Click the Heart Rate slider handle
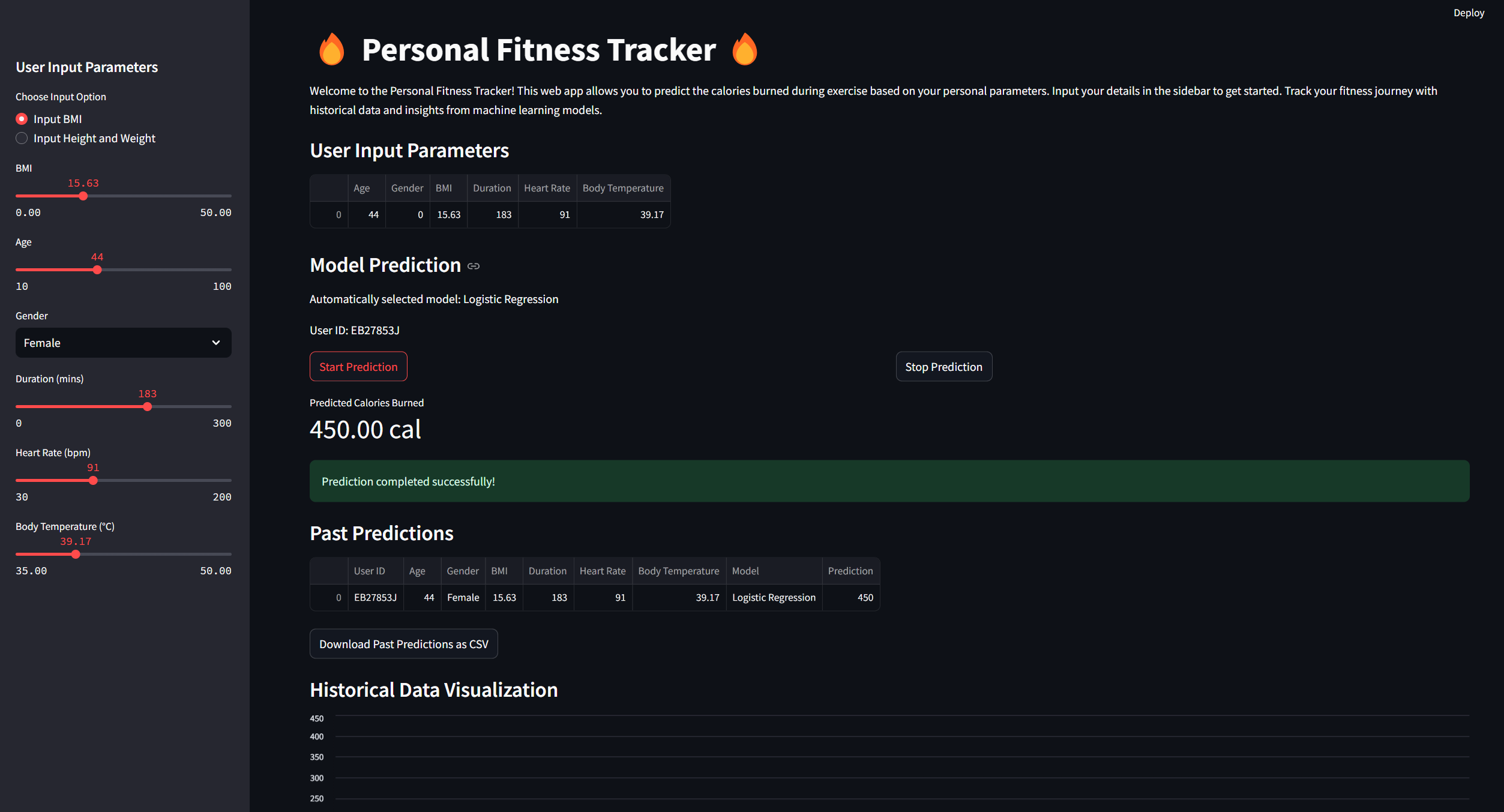The height and width of the screenshot is (812, 1504). click(93, 481)
